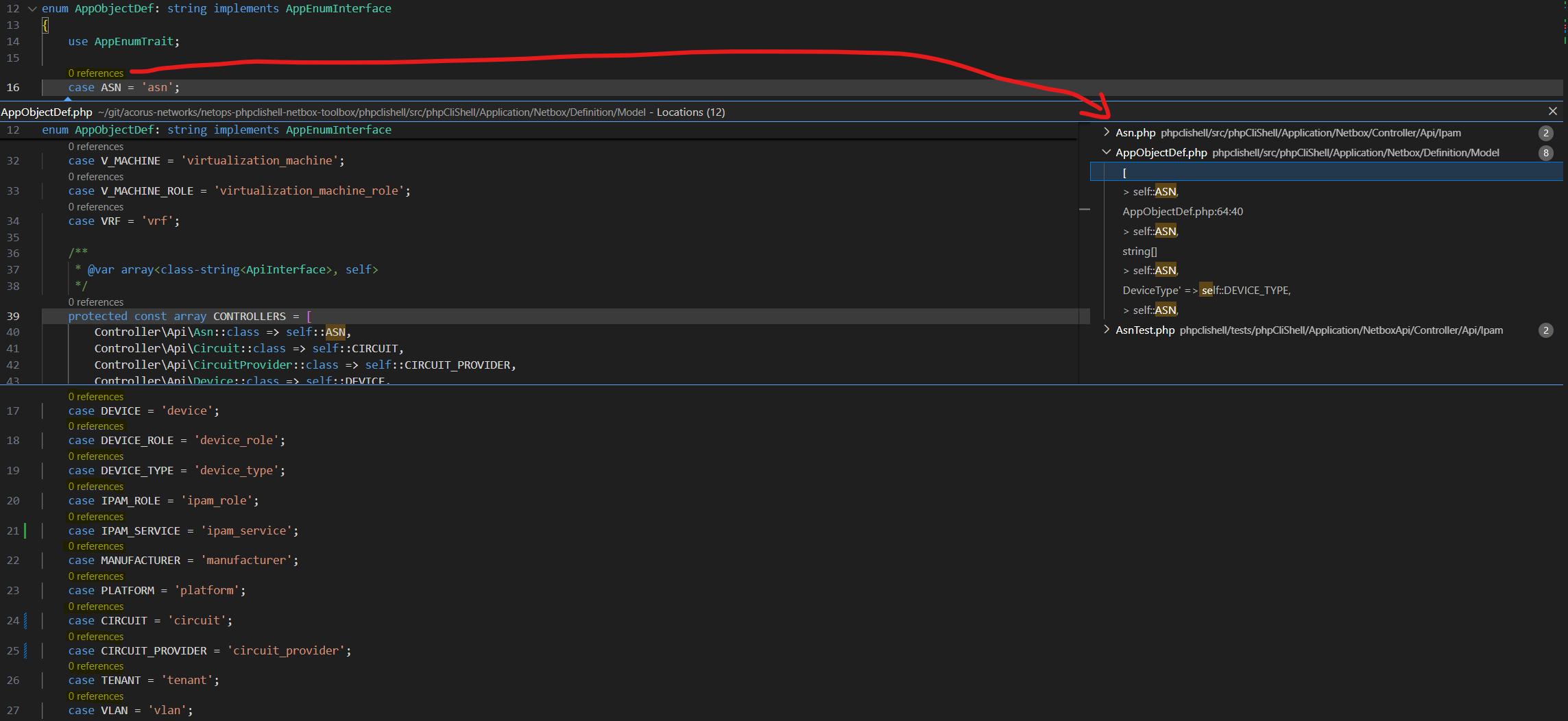Screen dimensions: 1568x721
Task: Click '0 references' lens above case TENANT
Action: tap(96, 665)
